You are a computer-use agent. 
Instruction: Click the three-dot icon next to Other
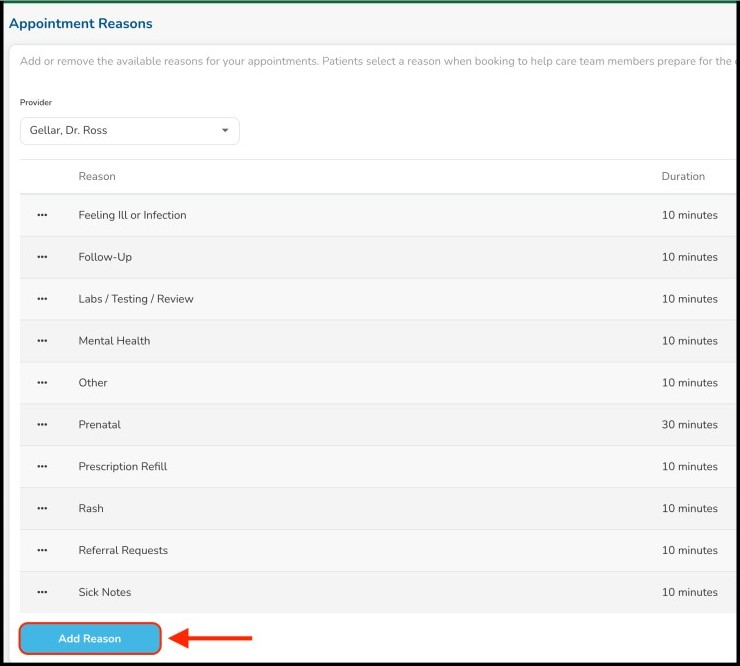click(42, 383)
